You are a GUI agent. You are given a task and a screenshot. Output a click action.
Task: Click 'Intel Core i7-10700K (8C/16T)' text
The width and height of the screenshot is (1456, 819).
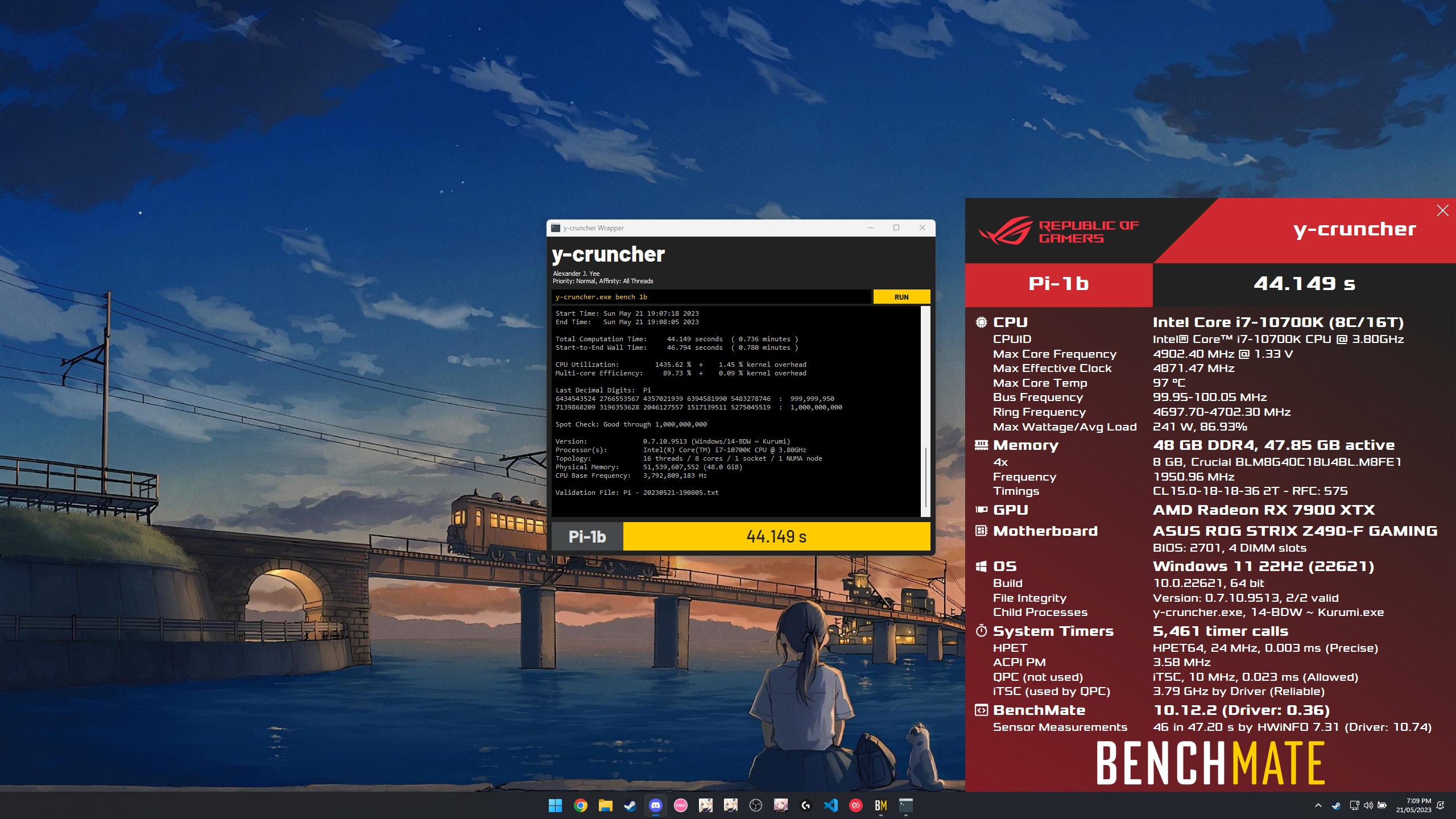pos(1278,322)
